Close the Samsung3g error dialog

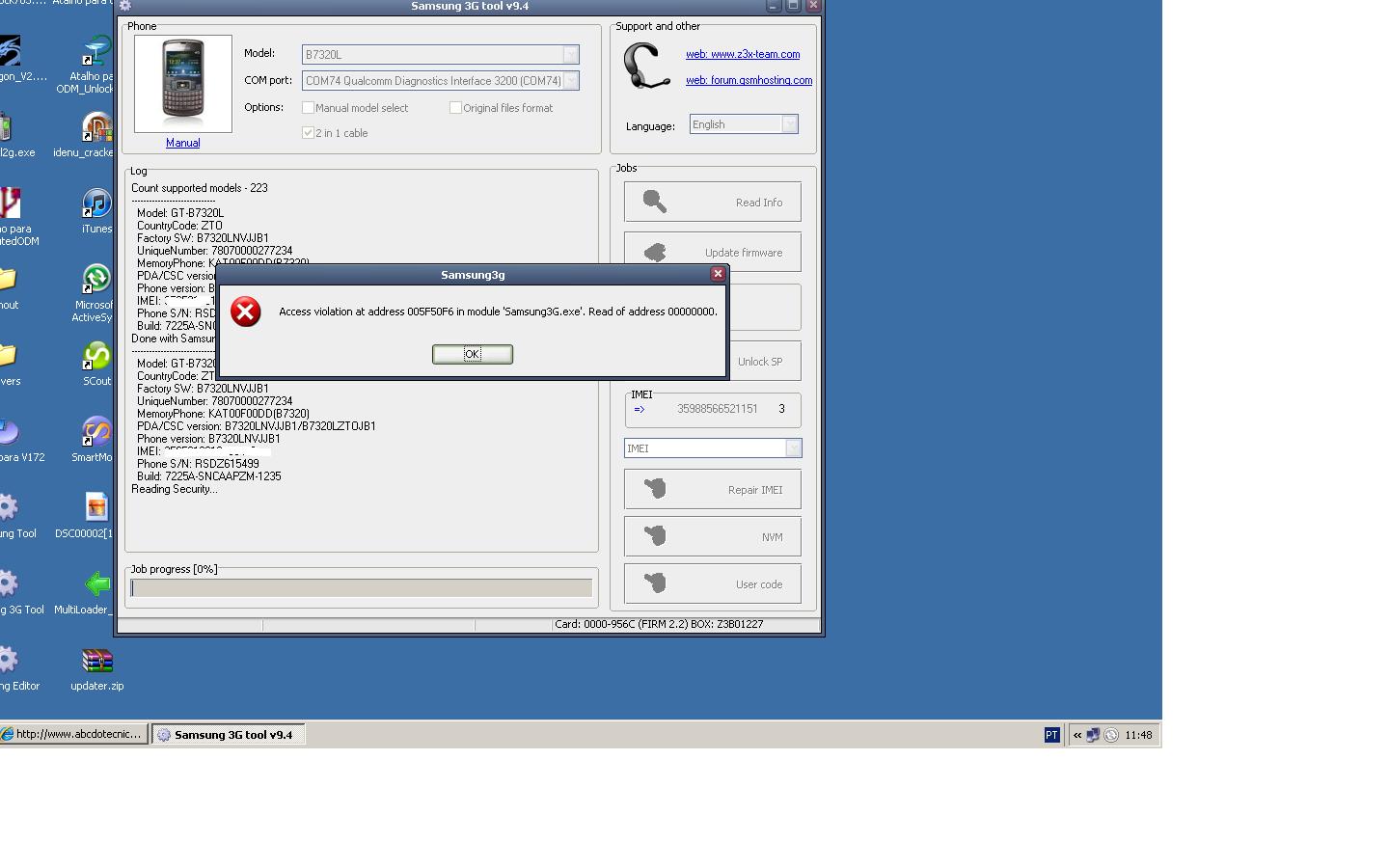tap(718, 274)
